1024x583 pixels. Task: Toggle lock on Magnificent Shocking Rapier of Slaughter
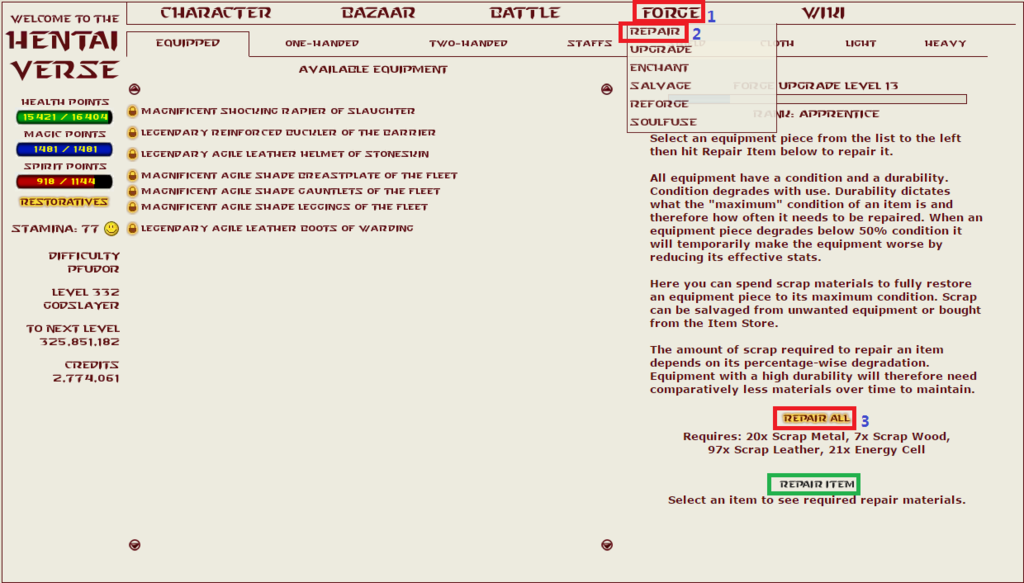(x=132, y=111)
